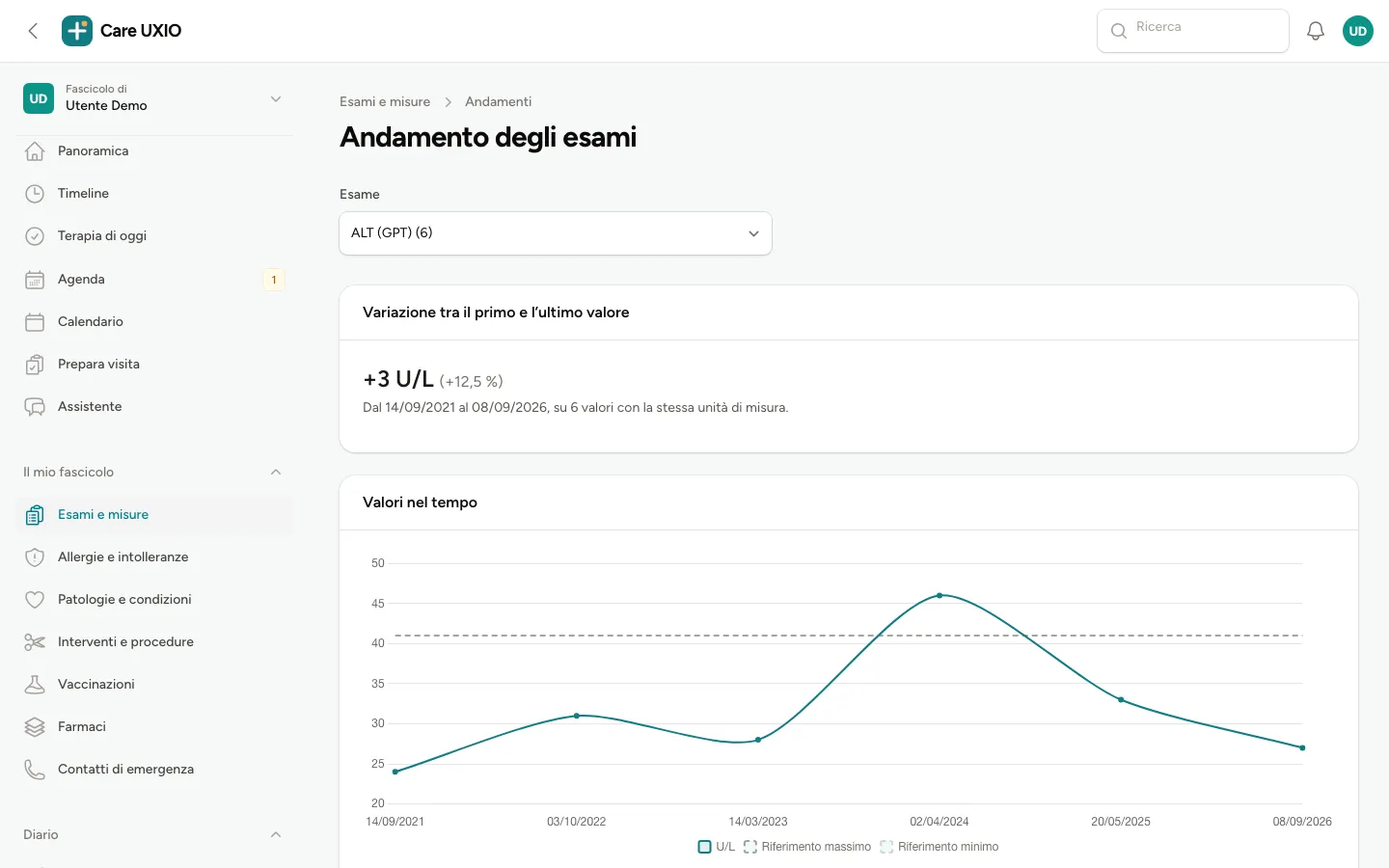Viewport: 1389px width, 868px height.
Task: Click the Calendario icon
Action: 35,322
